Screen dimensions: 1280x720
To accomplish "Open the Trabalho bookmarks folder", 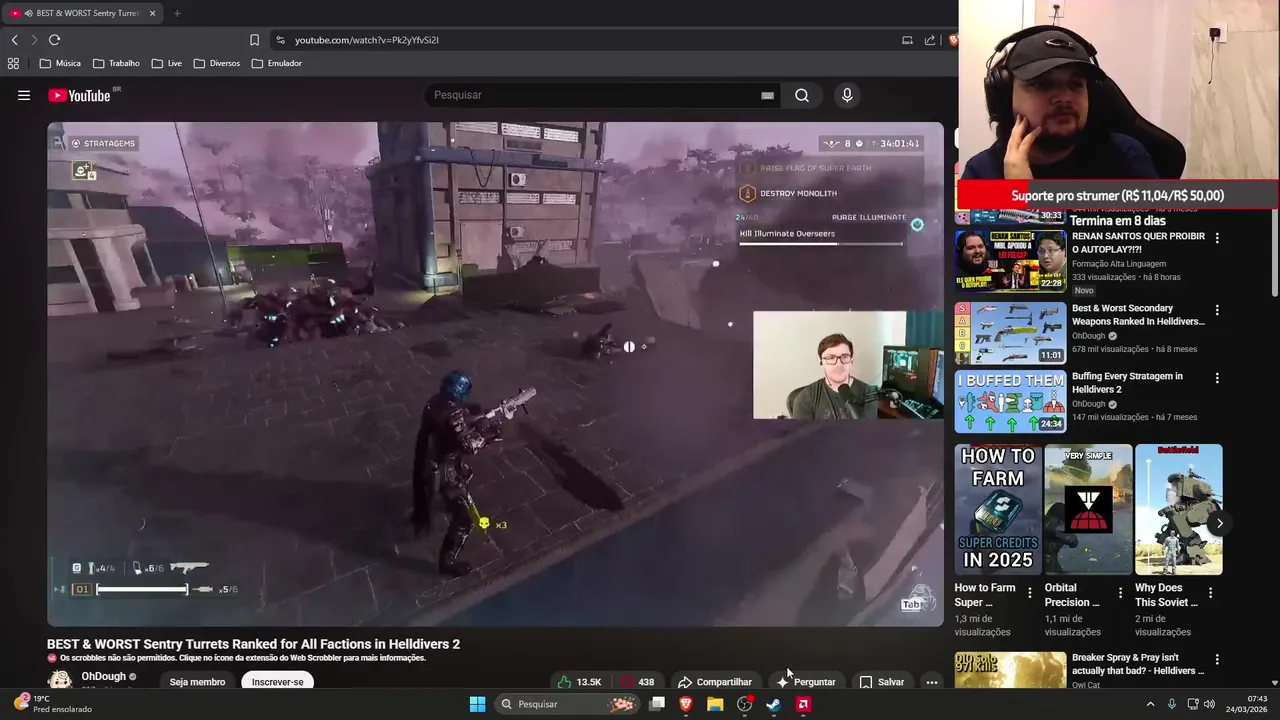I will pos(116,63).
